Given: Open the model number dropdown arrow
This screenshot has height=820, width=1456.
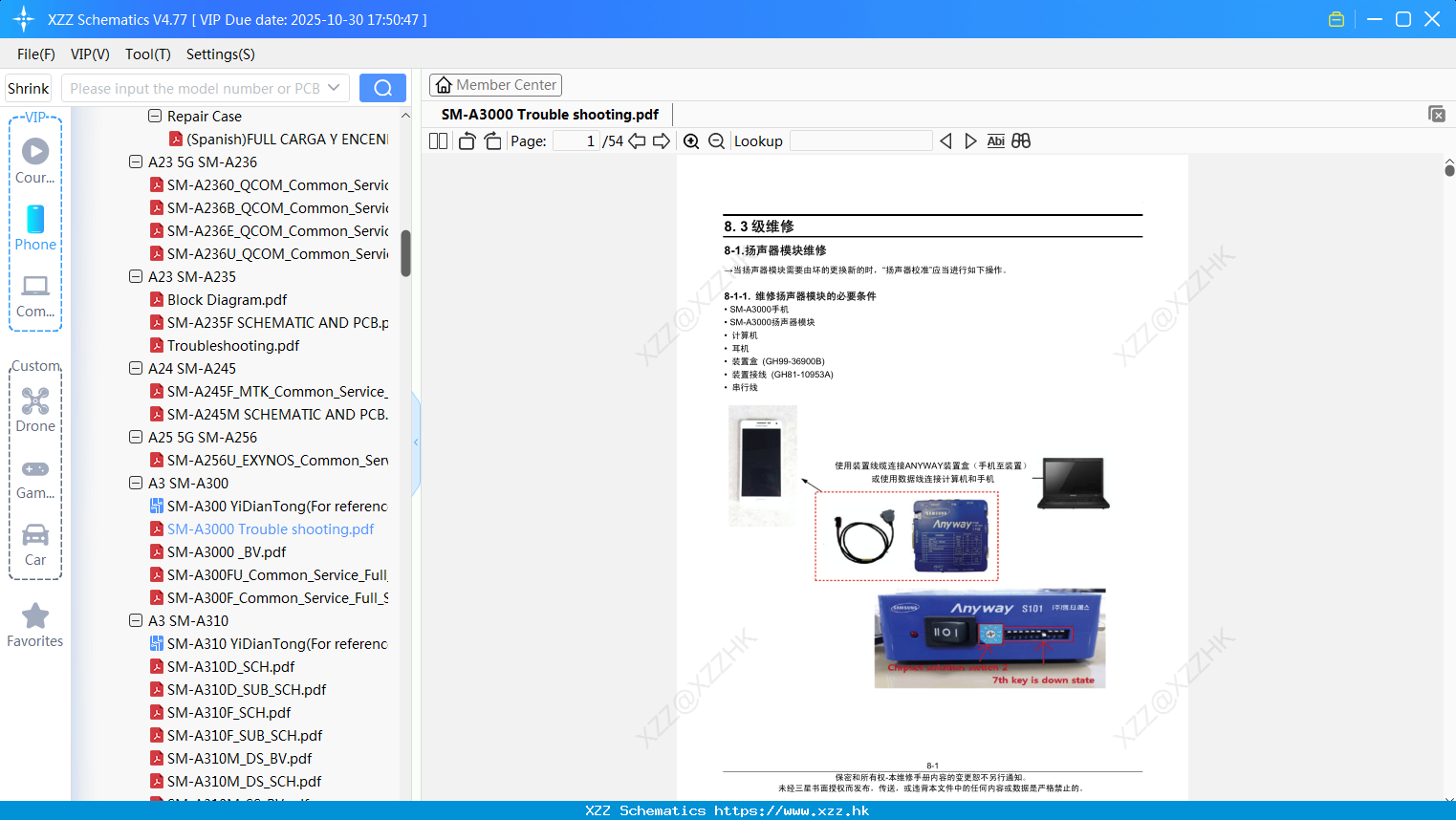Looking at the screenshot, I should coord(334,88).
